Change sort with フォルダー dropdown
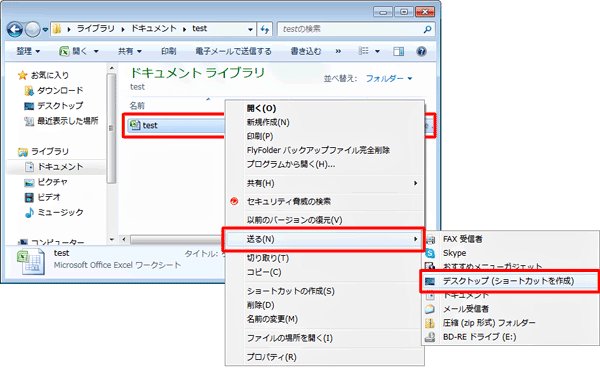600x370 pixels. (389, 78)
